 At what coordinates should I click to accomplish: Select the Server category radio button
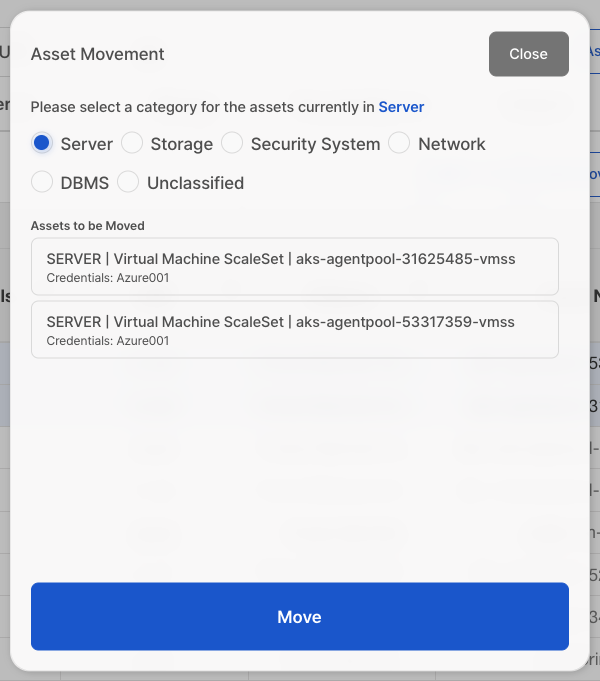pyautogui.click(x=42, y=143)
